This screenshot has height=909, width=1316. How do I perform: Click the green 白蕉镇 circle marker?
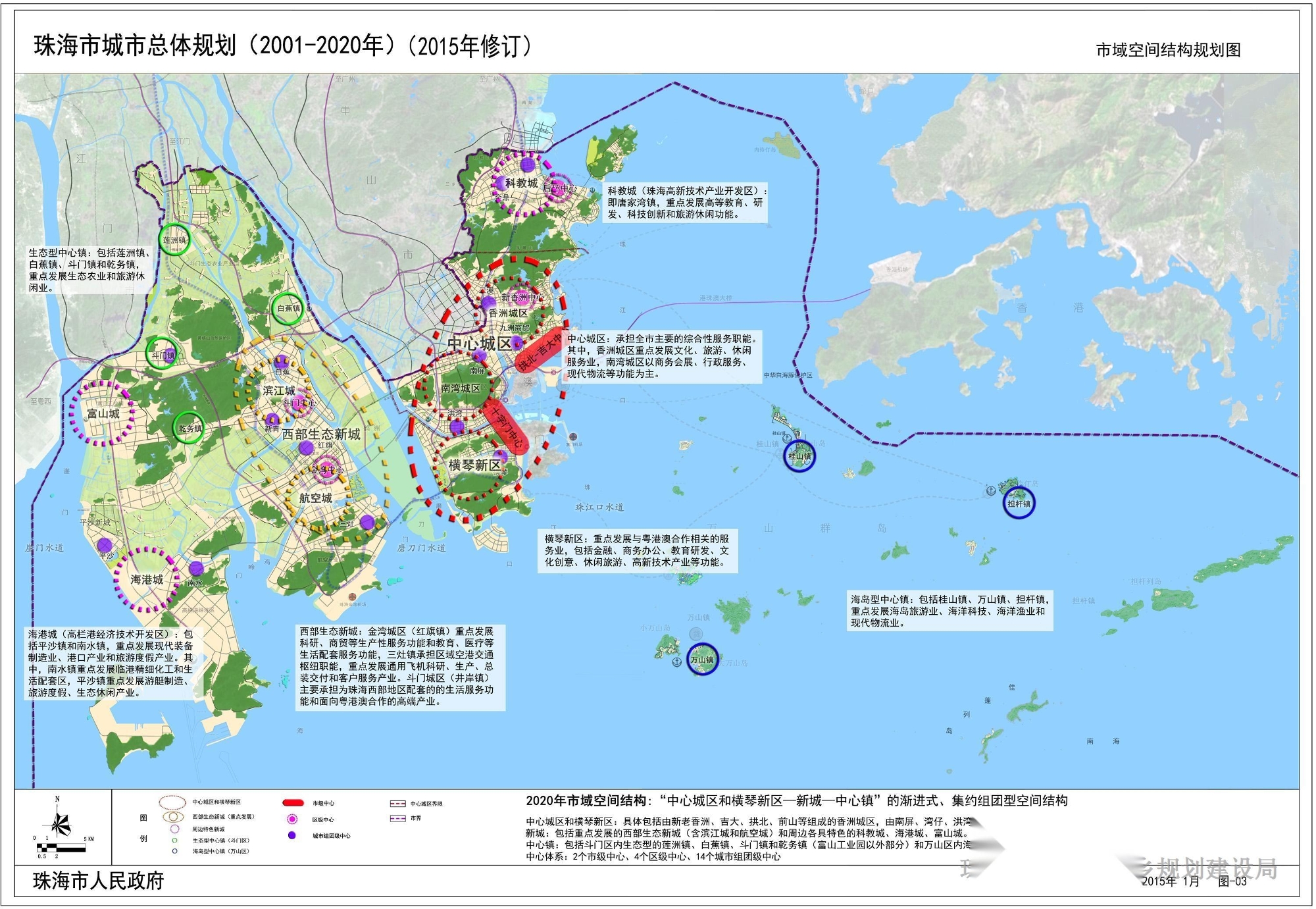[x=288, y=308]
